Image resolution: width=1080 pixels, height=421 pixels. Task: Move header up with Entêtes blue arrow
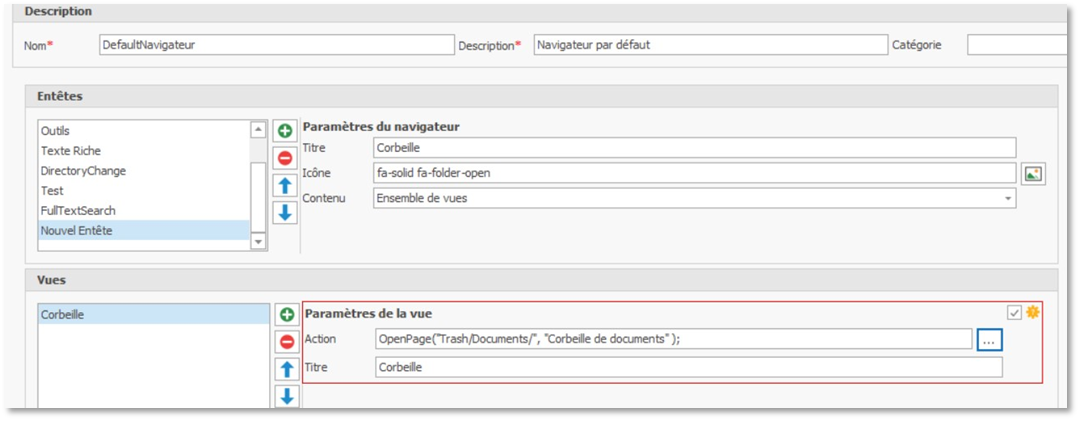[x=285, y=185]
